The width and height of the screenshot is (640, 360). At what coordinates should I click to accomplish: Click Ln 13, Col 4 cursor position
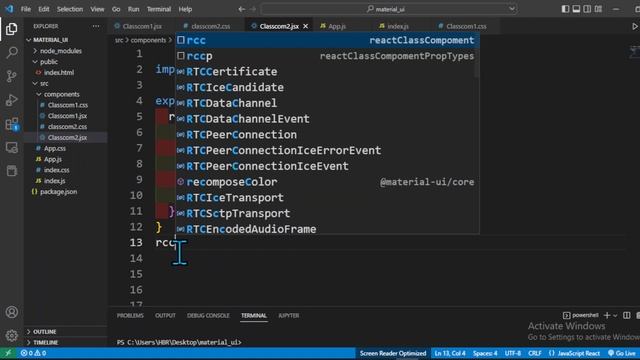[x=450, y=353]
